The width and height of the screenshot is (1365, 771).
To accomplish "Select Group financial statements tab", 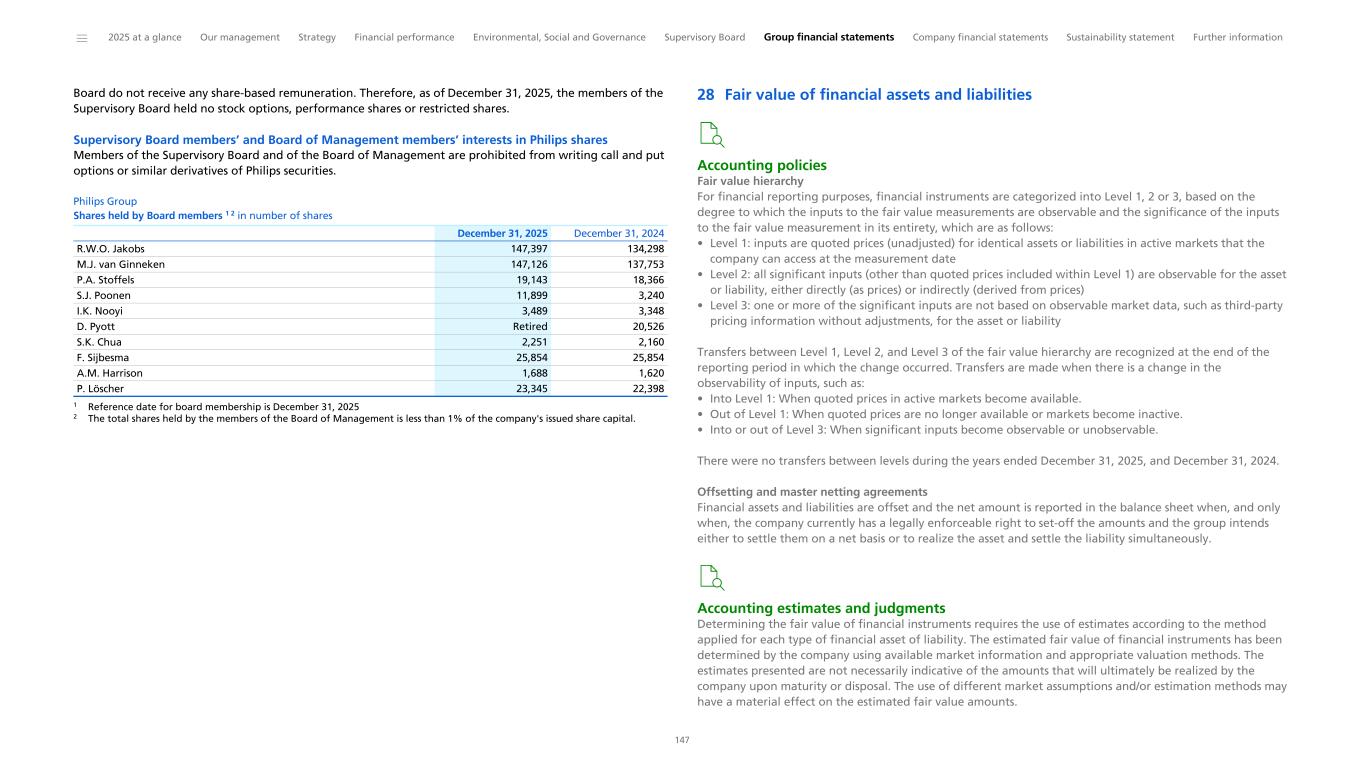I will coord(828,38).
